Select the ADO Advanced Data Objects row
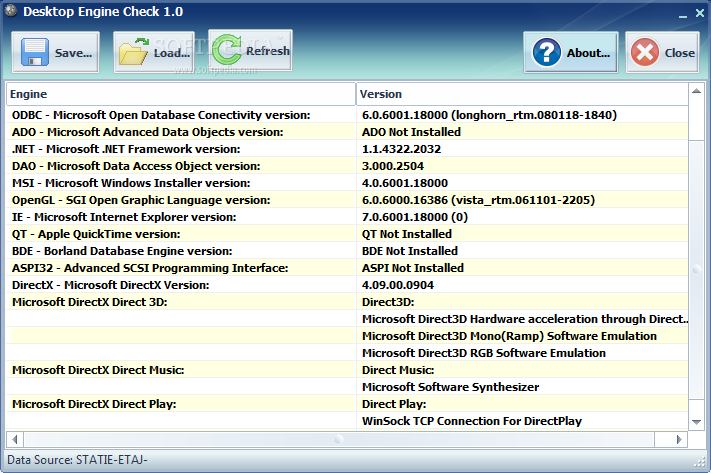Viewport: 711px width, 473px height. (347, 132)
